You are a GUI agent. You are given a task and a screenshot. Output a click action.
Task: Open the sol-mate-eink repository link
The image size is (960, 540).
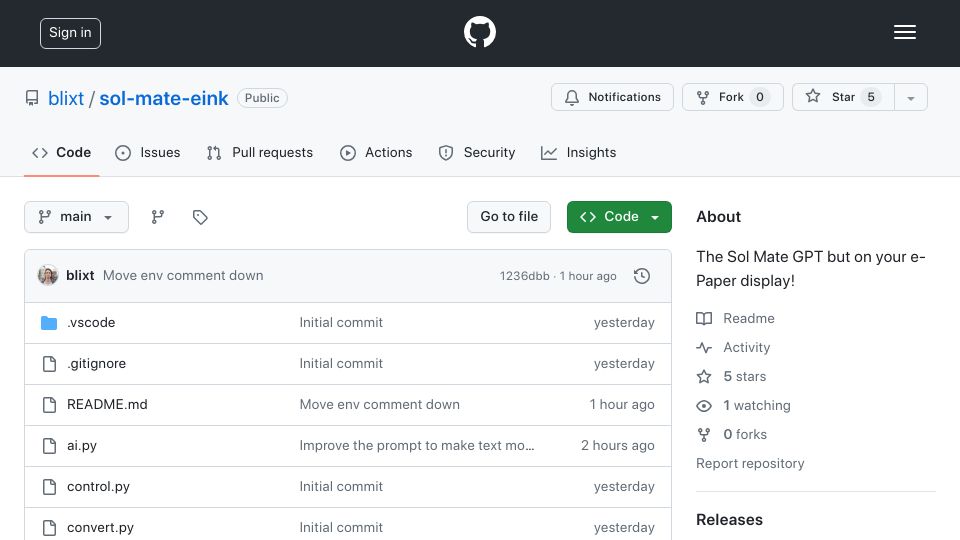(163, 98)
